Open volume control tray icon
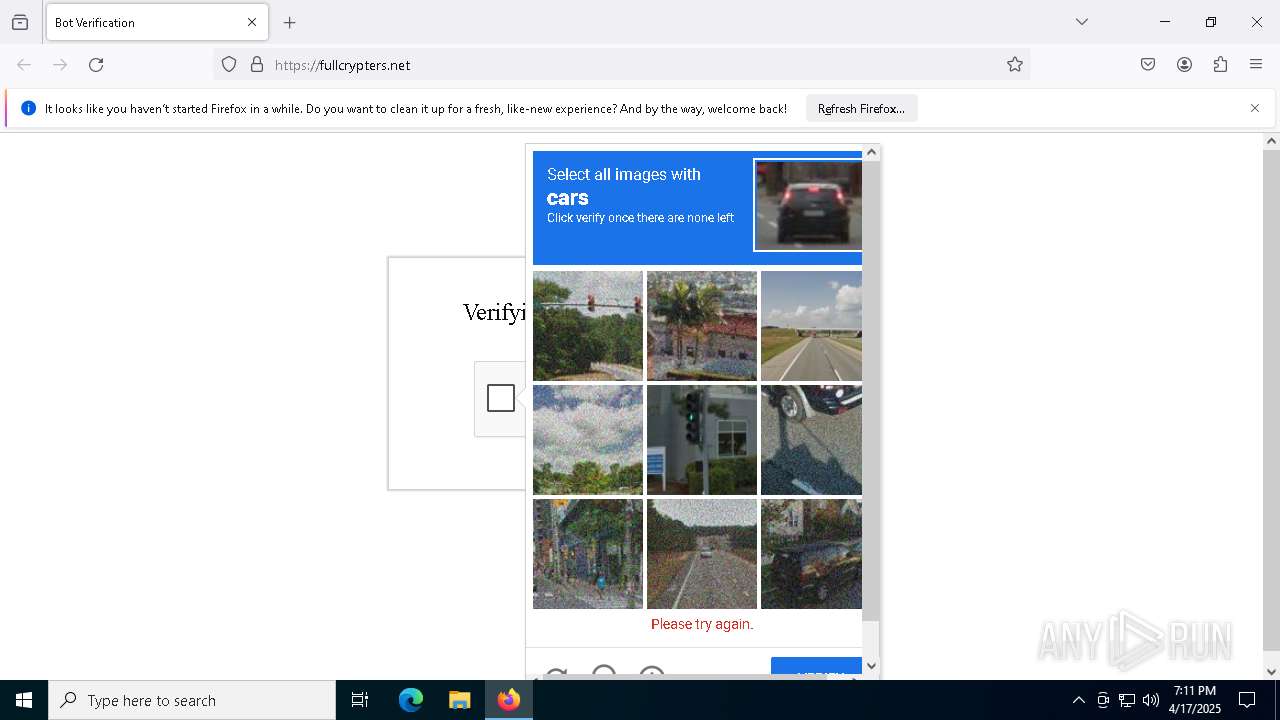 [x=1151, y=700]
